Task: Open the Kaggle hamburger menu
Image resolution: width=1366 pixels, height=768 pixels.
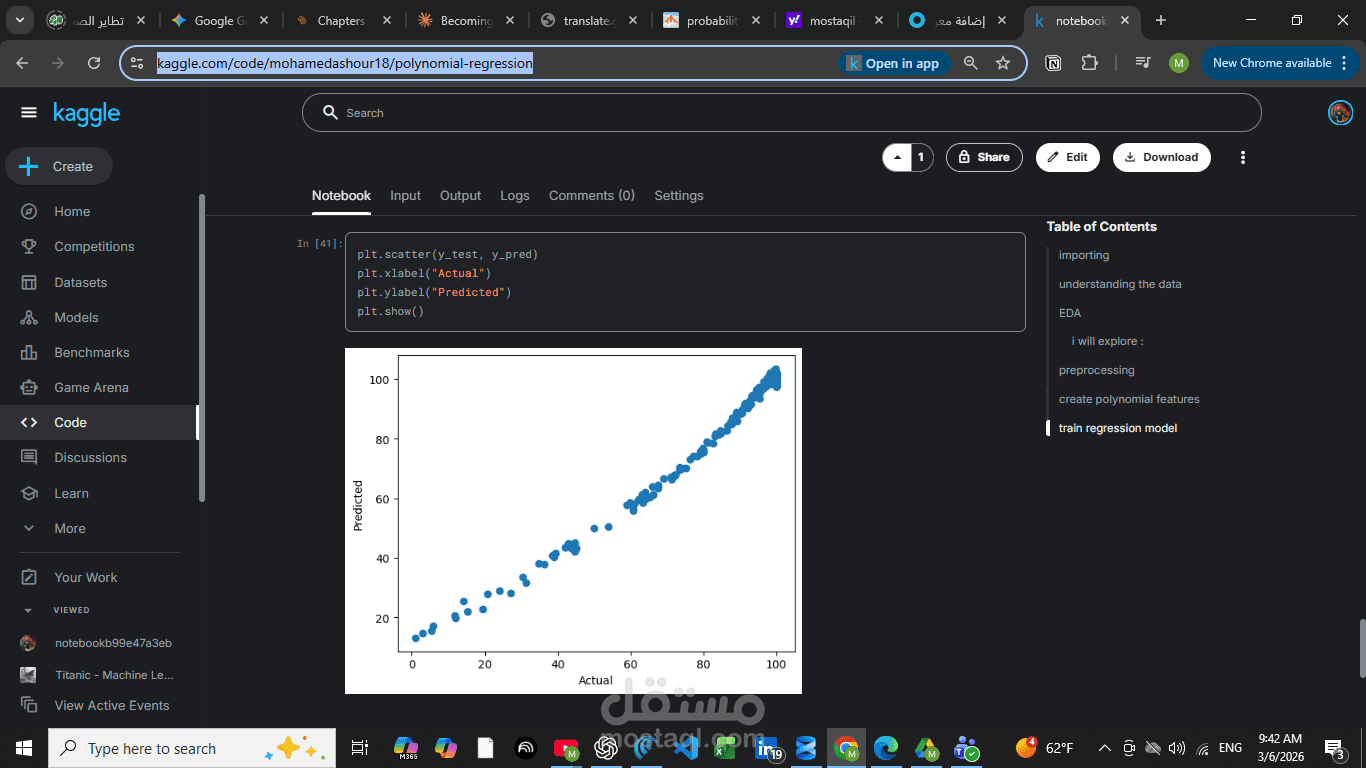Action: point(28,113)
